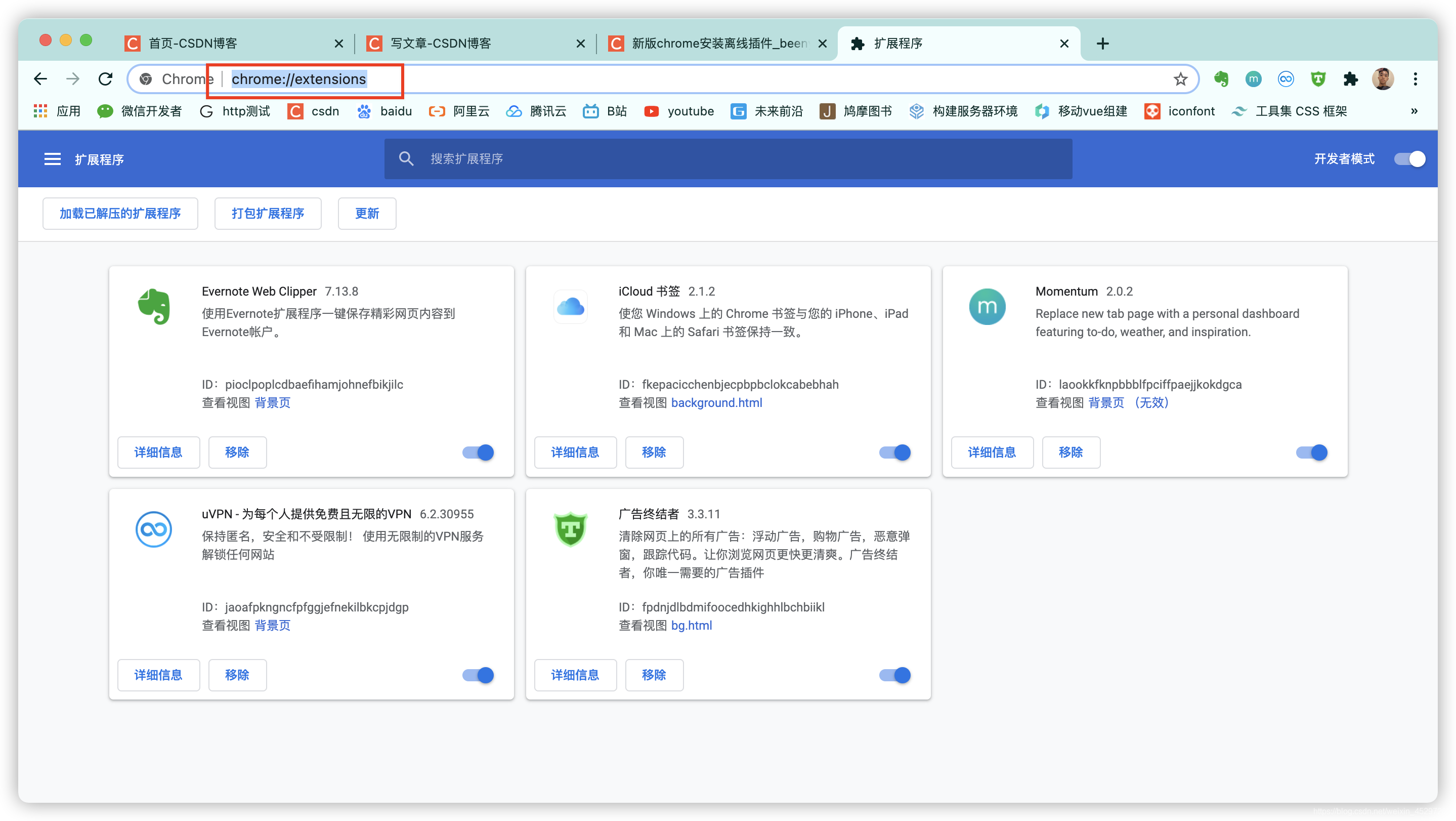Click the uVPN toolbar icon
This screenshot has height=821, width=1456.
point(1286,79)
